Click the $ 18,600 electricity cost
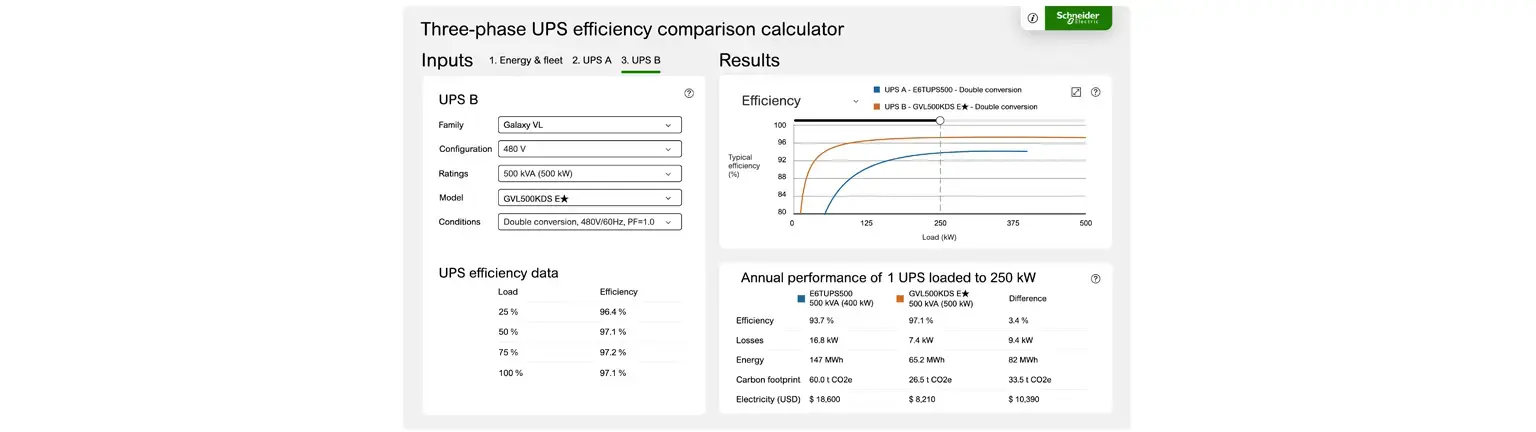This screenshot has width=1536, height=432. point(825,399)
